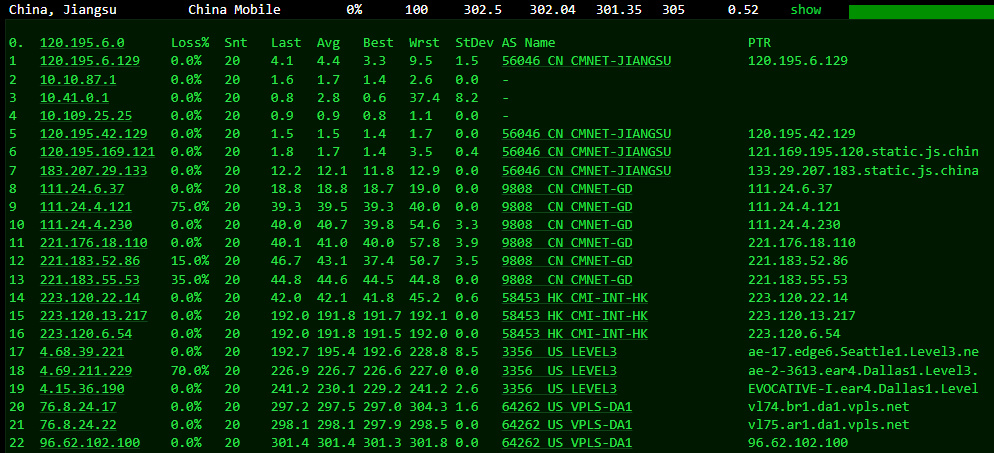This screenshot has height=453, width=994.
Task: Click the 10.109.25.25 IP link
Action: pyautogui.click(x=82, y=116)
